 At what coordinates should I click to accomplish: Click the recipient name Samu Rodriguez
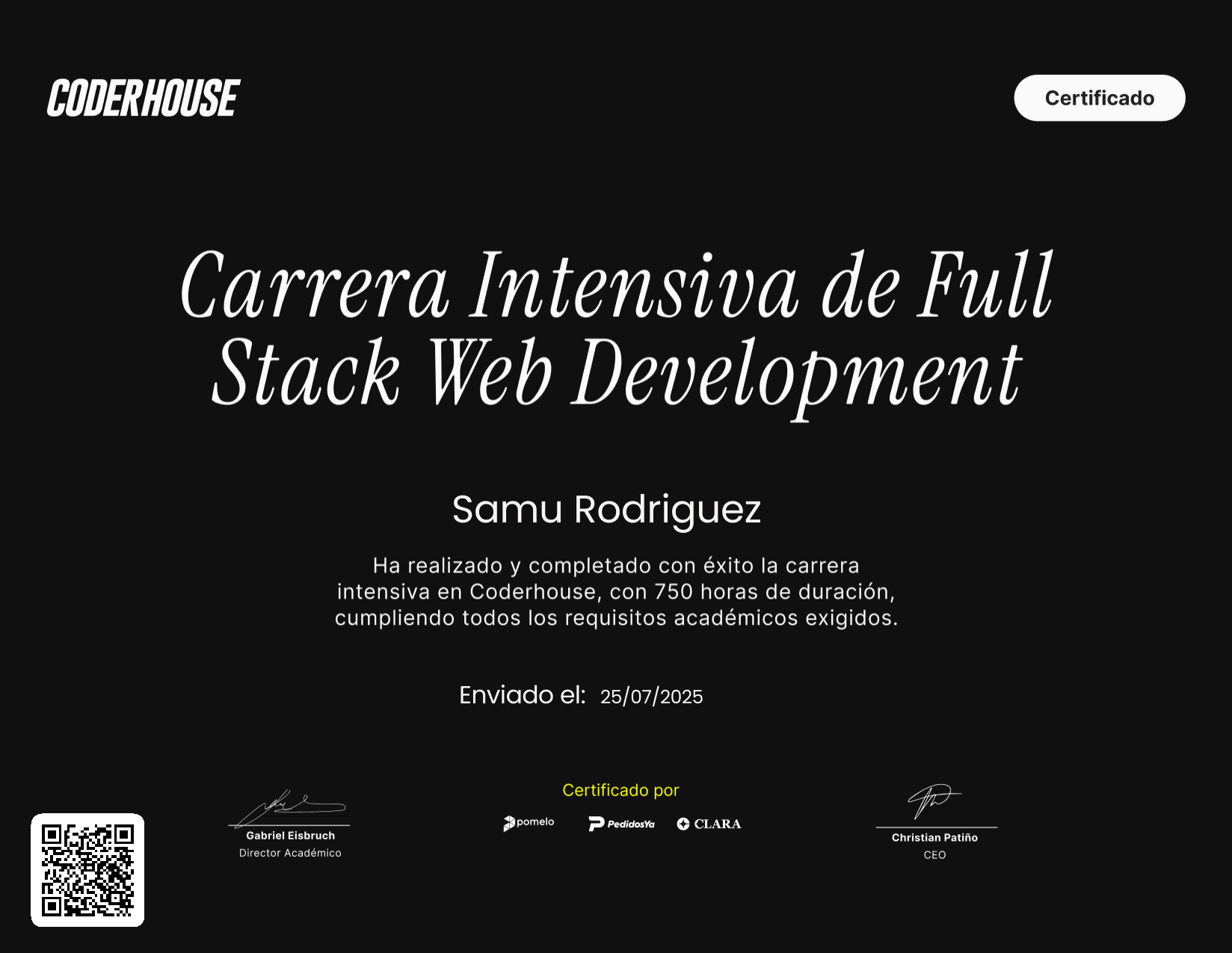point(606,510)
